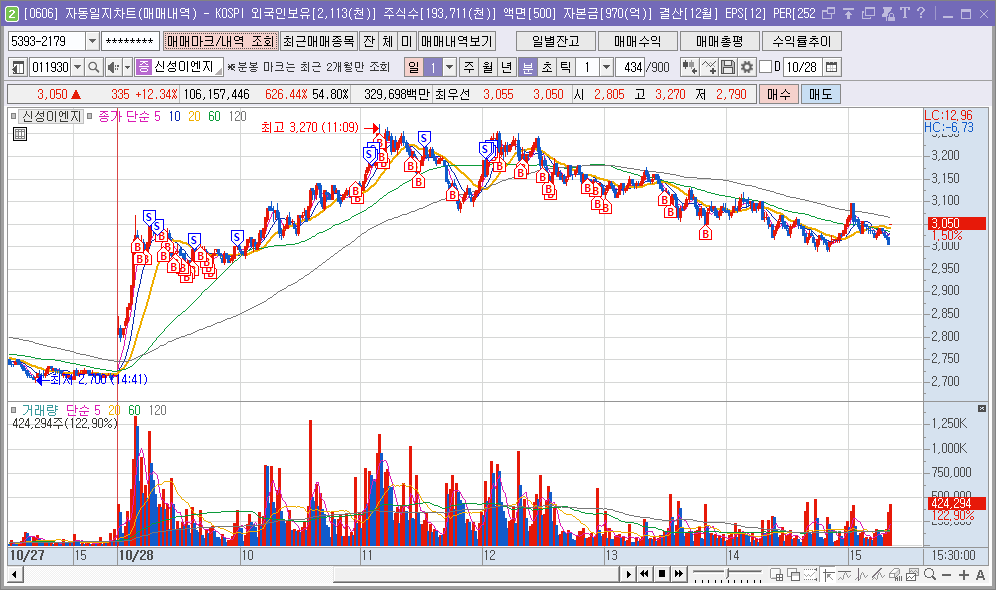Viewport: 996px width, 590px height.
Task: Click the pin-to-top arrow icon in title bar
Action: 849,13
